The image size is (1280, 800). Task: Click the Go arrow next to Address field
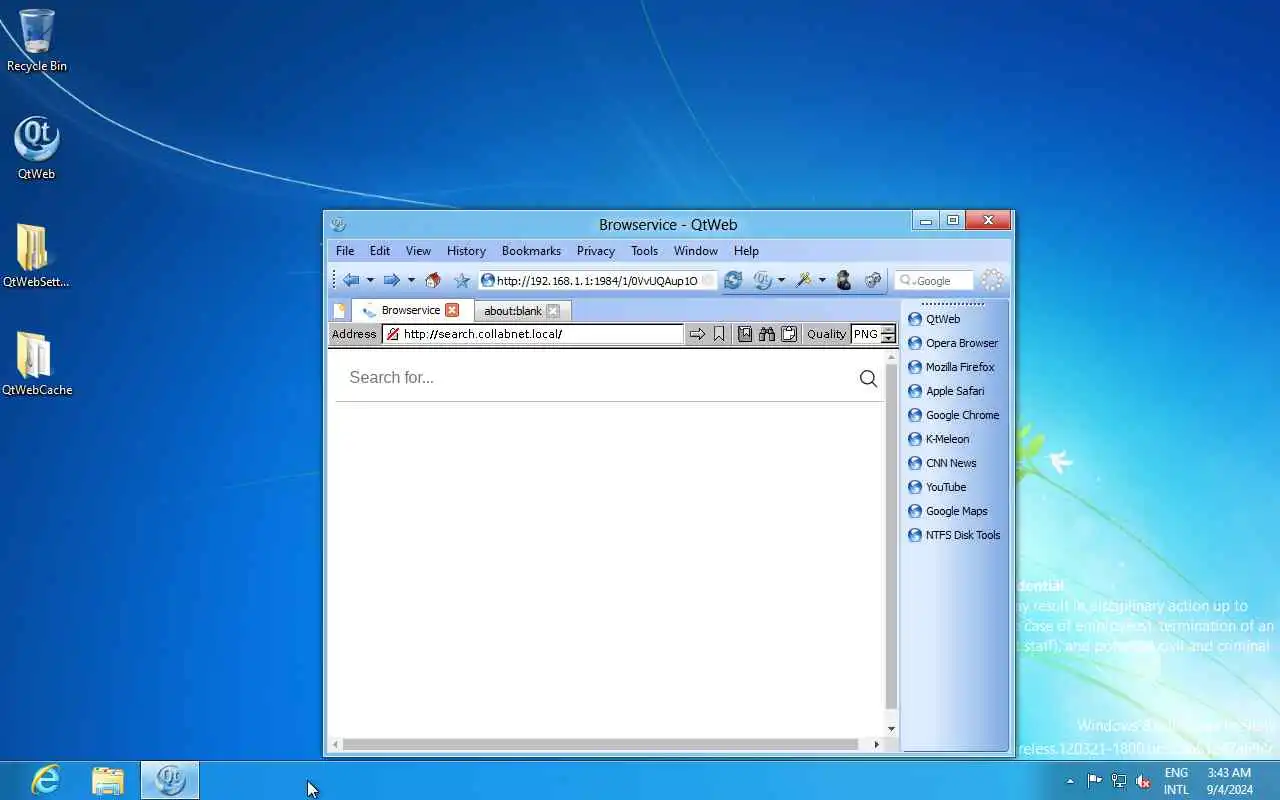(697, 334)
